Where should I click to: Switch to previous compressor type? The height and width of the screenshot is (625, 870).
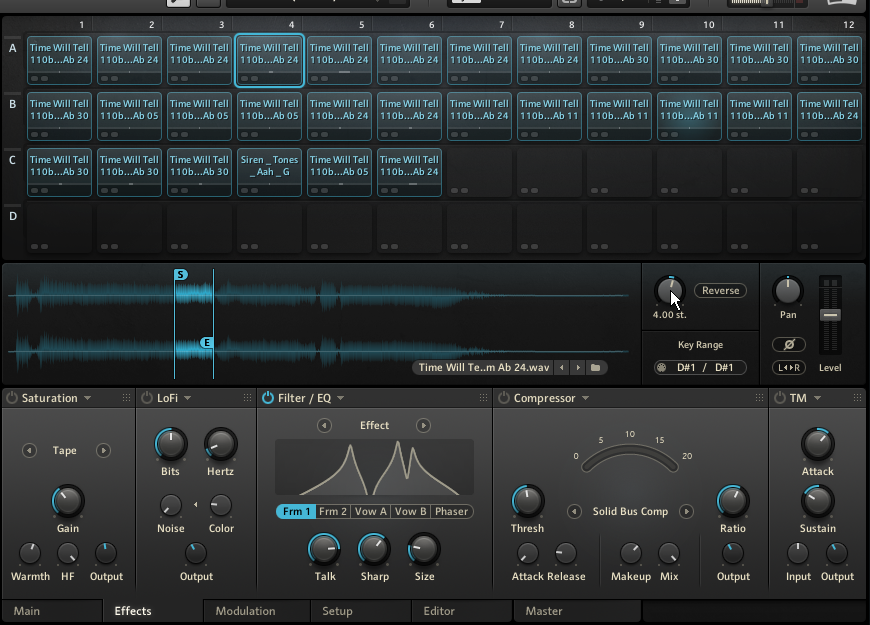574,512
